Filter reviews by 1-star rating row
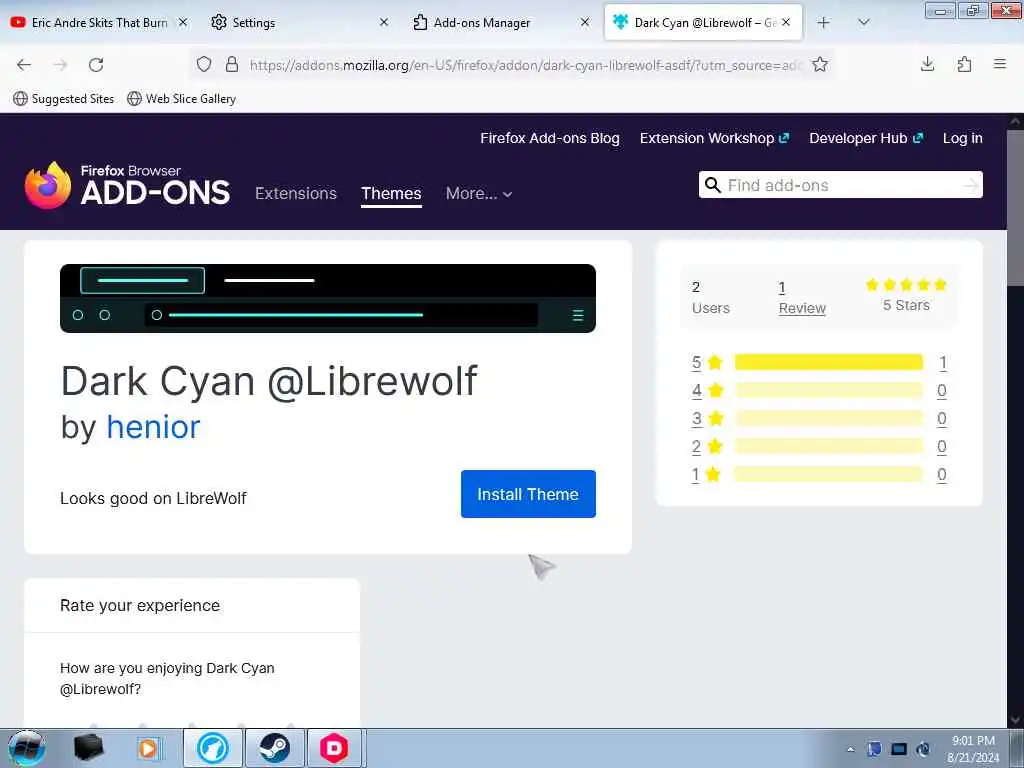Viewport: 1024px width, 768px height. tap(819, 475)
